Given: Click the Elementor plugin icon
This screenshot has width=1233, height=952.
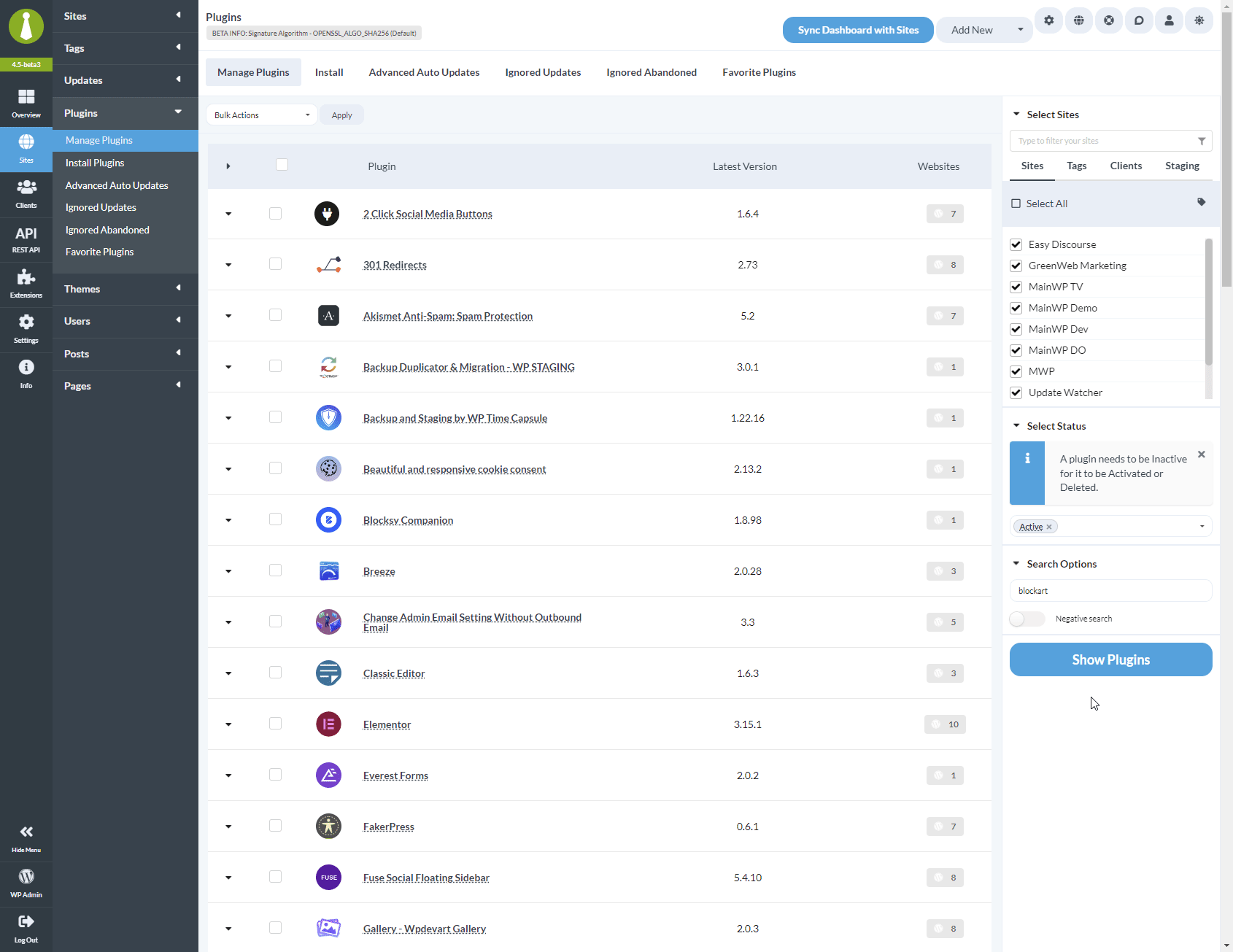Looking at the screenshot, I should click(328, 724).
